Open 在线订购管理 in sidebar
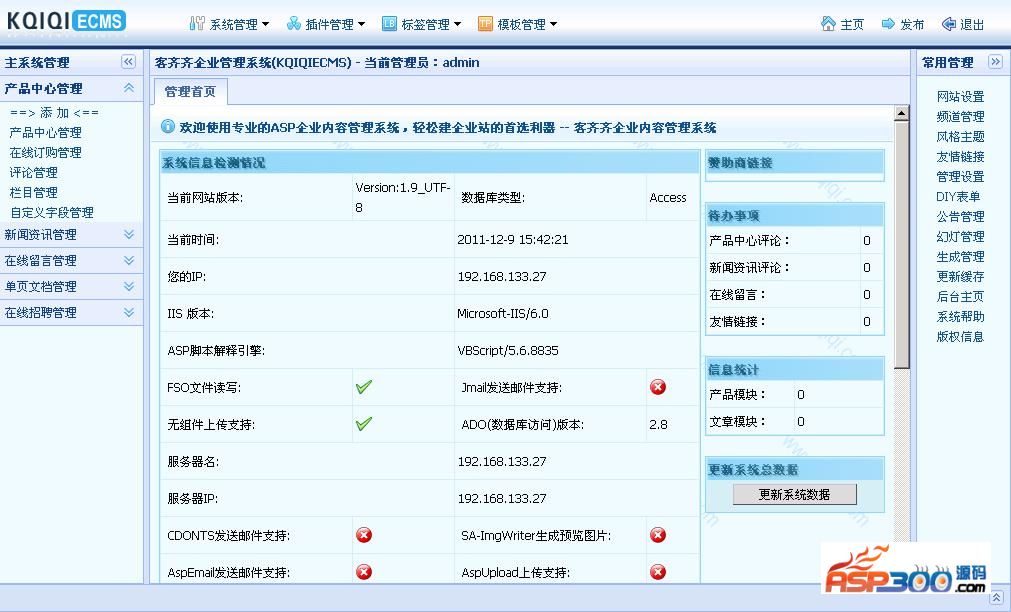This screenshot has width=1011, height=612. [45, 152]
